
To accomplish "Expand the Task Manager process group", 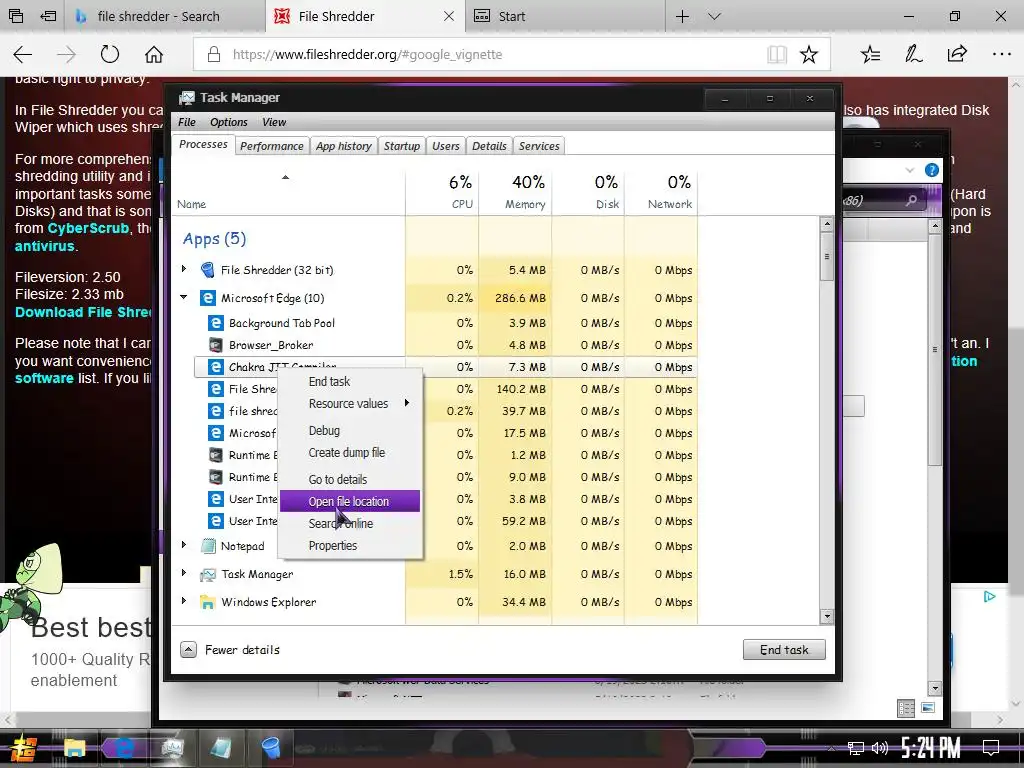I will click(184, 573).
